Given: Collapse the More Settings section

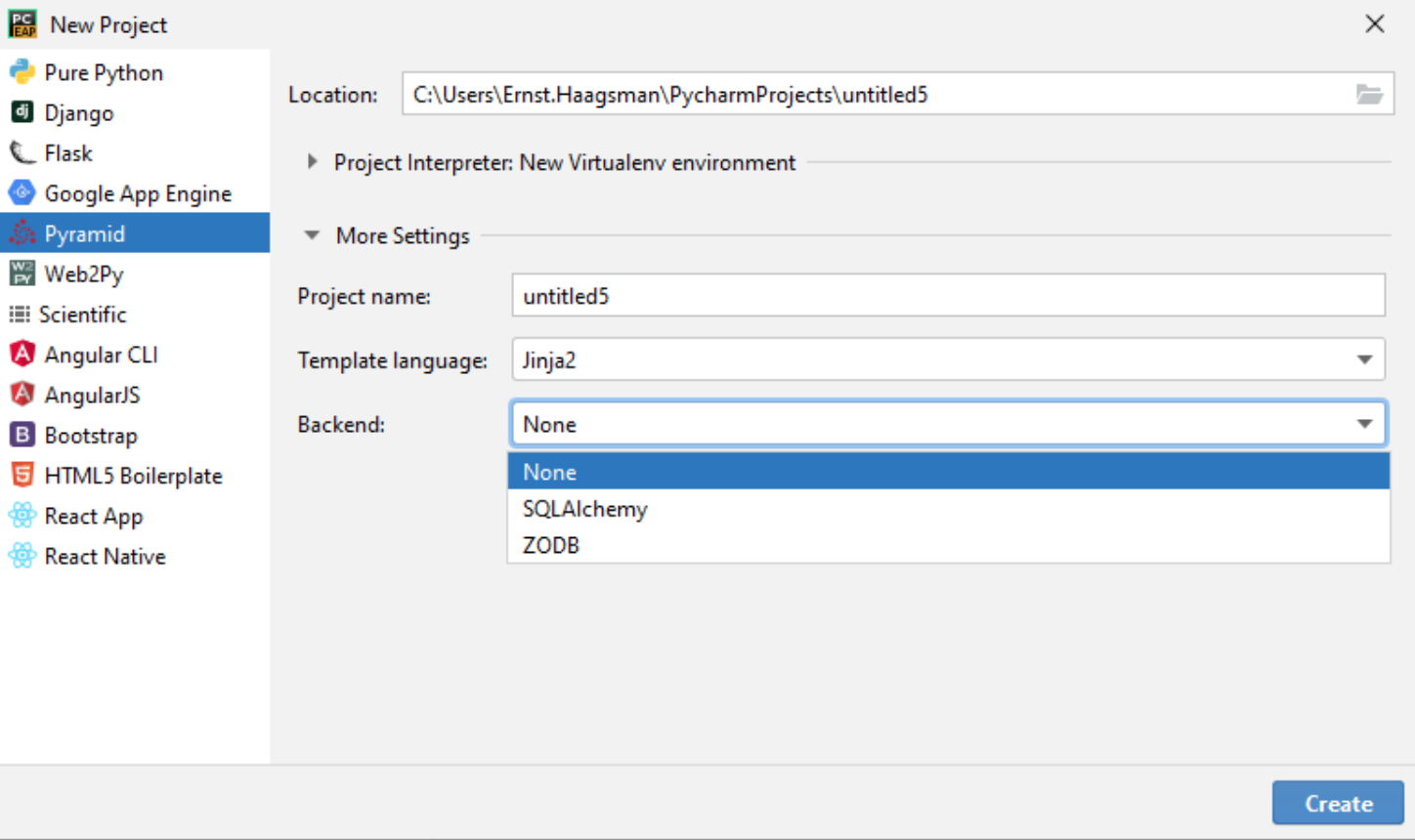Looking at the screenshot, I should click(312, 235).
